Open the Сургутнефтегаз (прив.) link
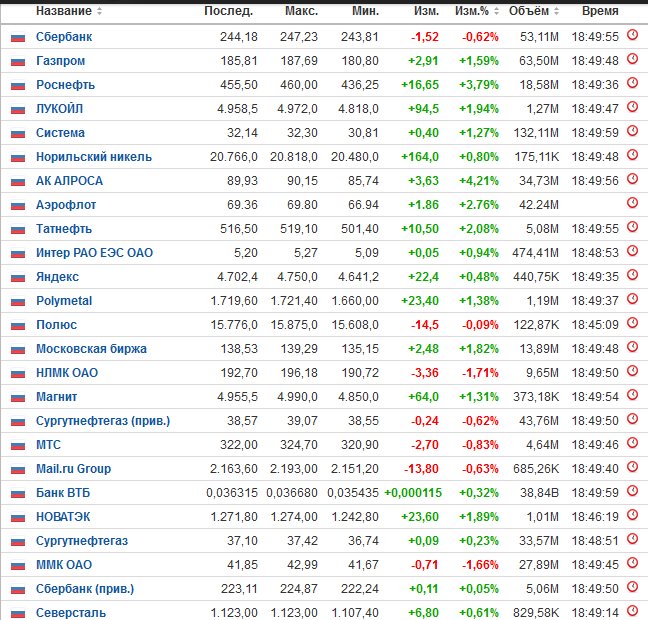This screenshot has width=648, height=620. click(x=103, y=421)
